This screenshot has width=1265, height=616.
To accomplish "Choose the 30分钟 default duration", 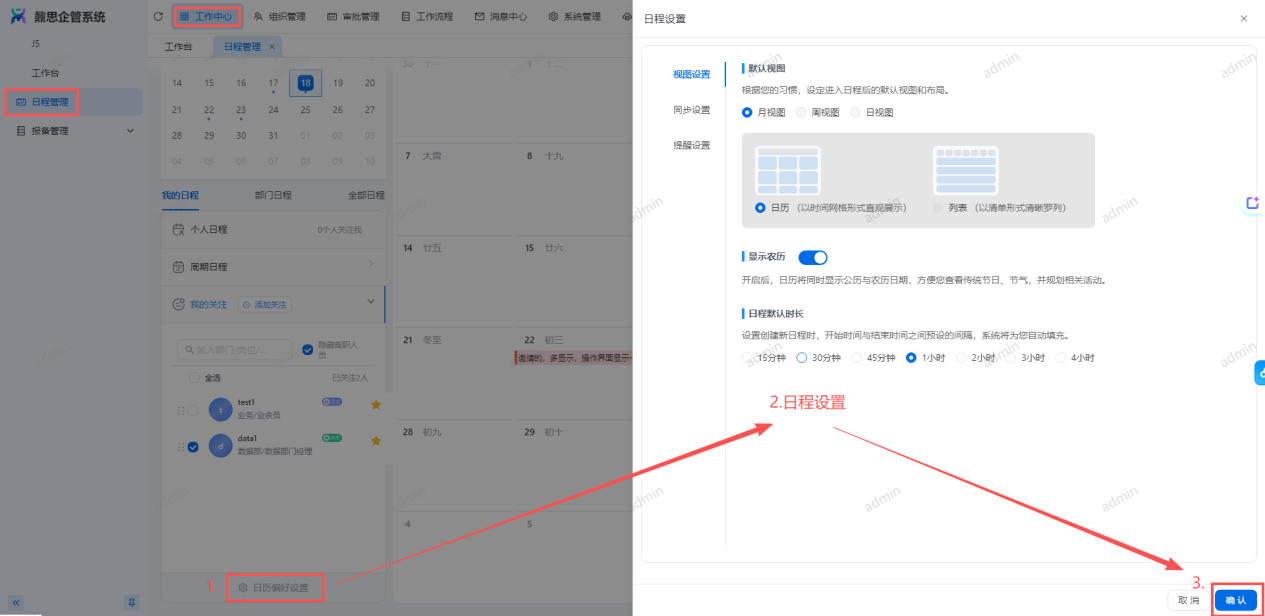I will click(x=802, y=357).
